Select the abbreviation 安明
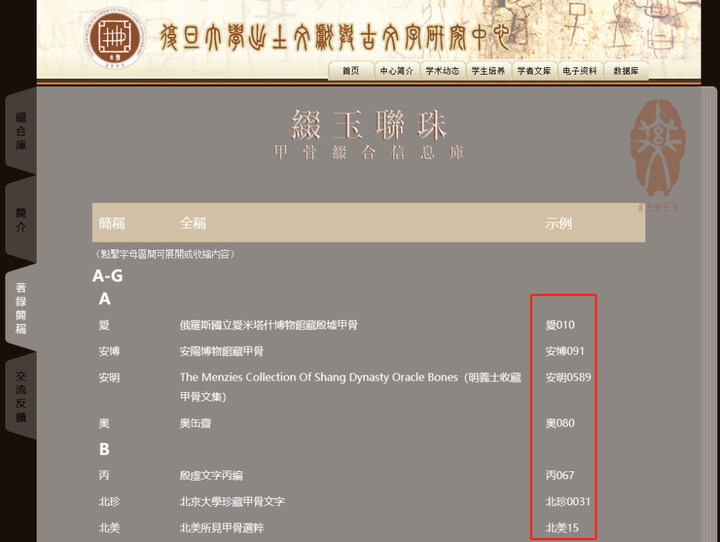Image resolution: width=720 pixels, height=542 pixels. click(109, 378)
